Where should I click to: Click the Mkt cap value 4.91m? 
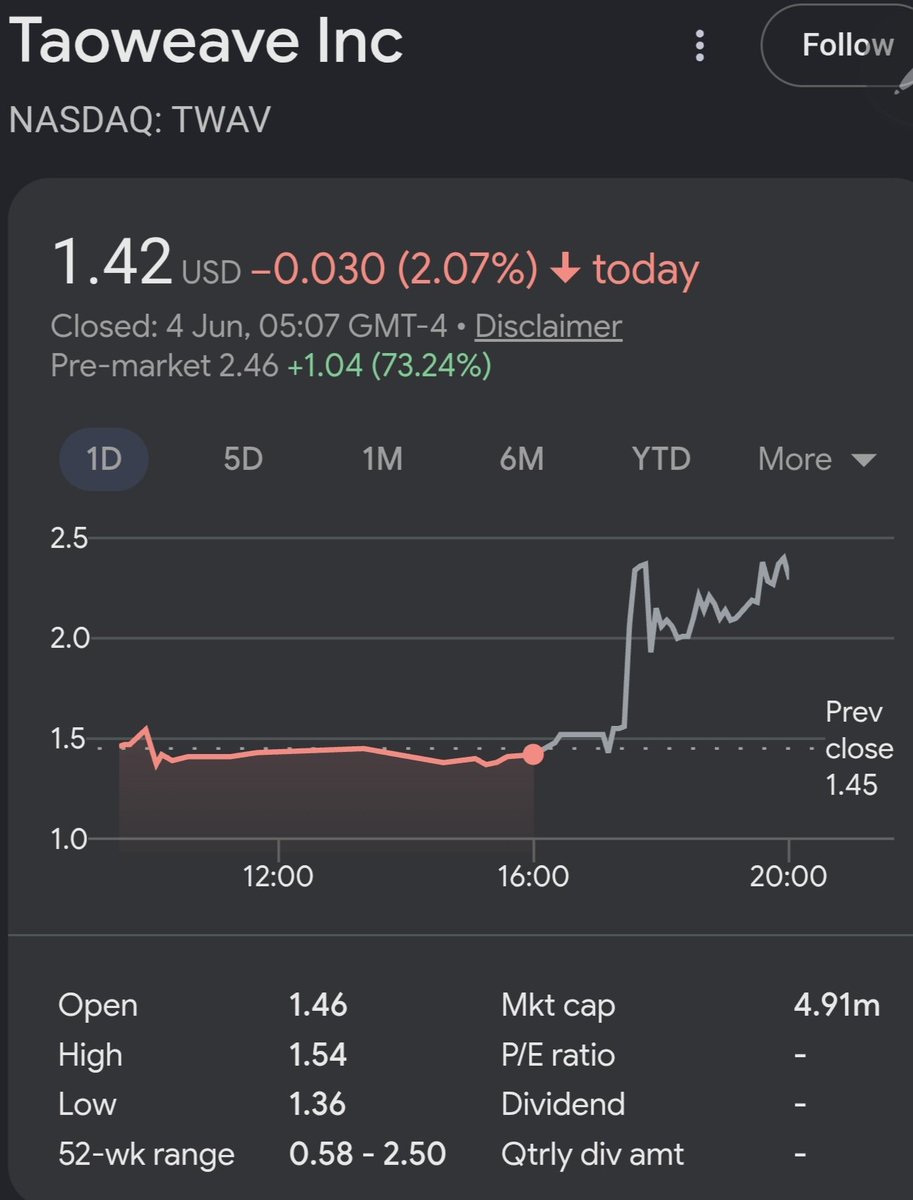tap(837, 1005)
